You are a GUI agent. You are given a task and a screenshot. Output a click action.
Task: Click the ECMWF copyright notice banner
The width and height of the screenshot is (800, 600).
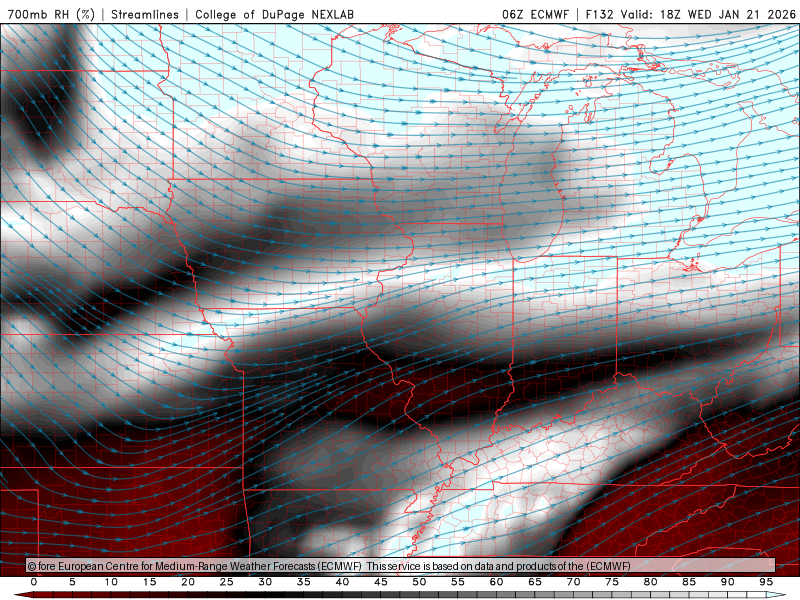tap(401, 566)
